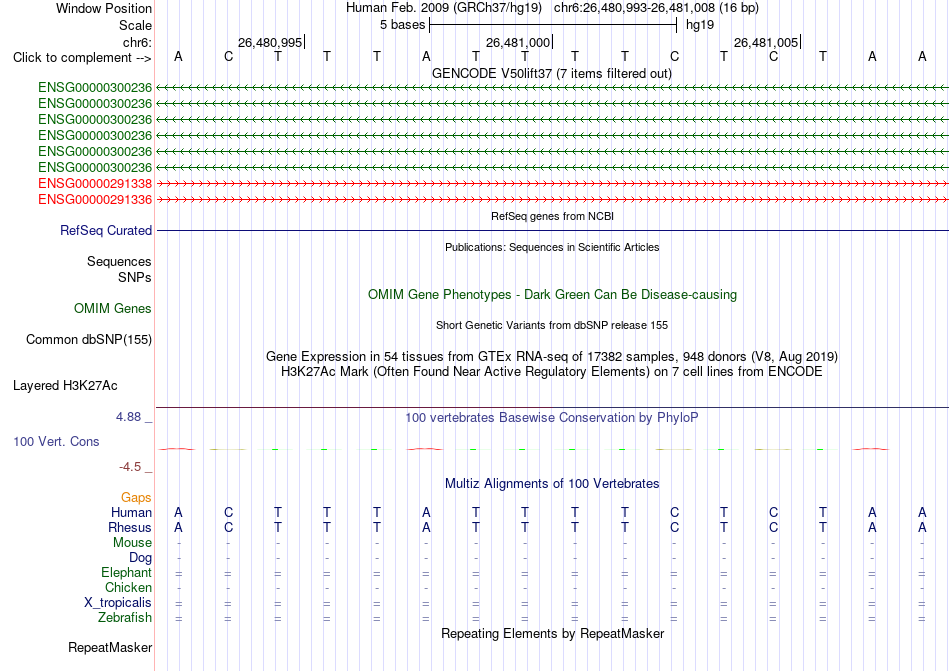Click the H3K27Ac Mark ENCODE title

[552, 372]
